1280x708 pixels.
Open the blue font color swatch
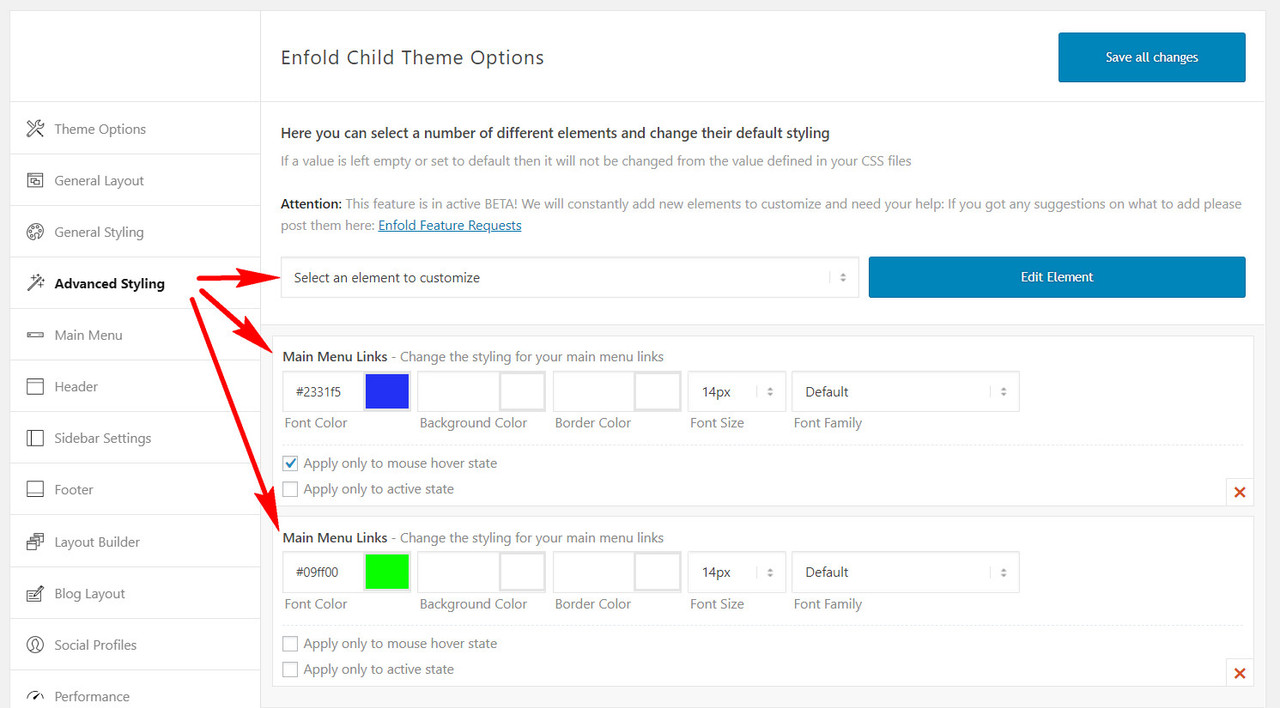(x=387, y=392)
